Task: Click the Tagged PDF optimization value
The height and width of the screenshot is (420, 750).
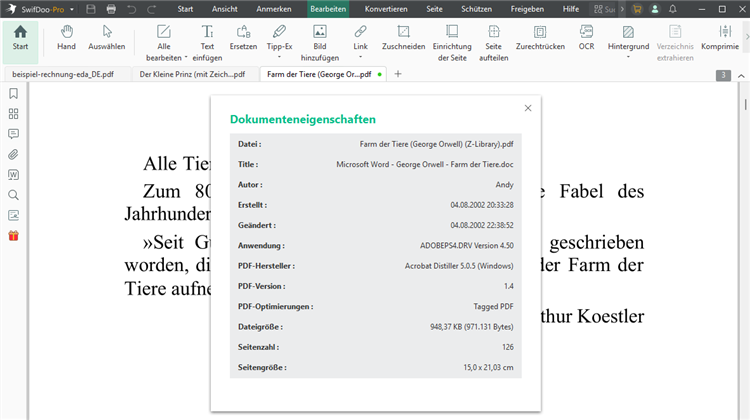Action: [494, 307]
